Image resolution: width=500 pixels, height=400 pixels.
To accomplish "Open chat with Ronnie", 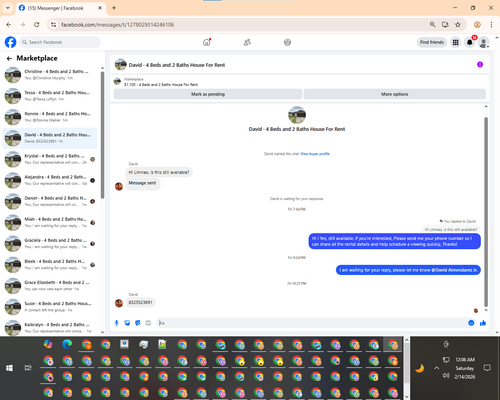I will [x=50, y=117].
